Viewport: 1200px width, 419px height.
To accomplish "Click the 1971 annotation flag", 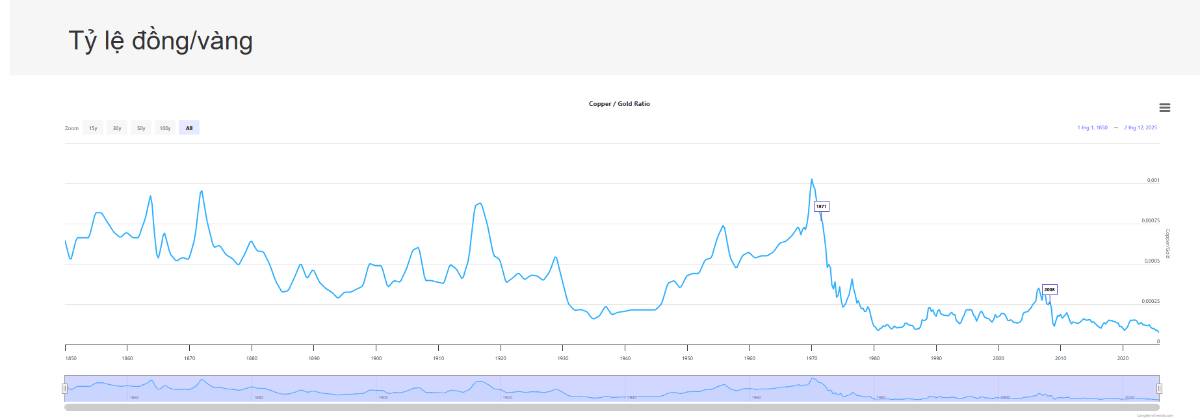I will [x=821, y=206].
